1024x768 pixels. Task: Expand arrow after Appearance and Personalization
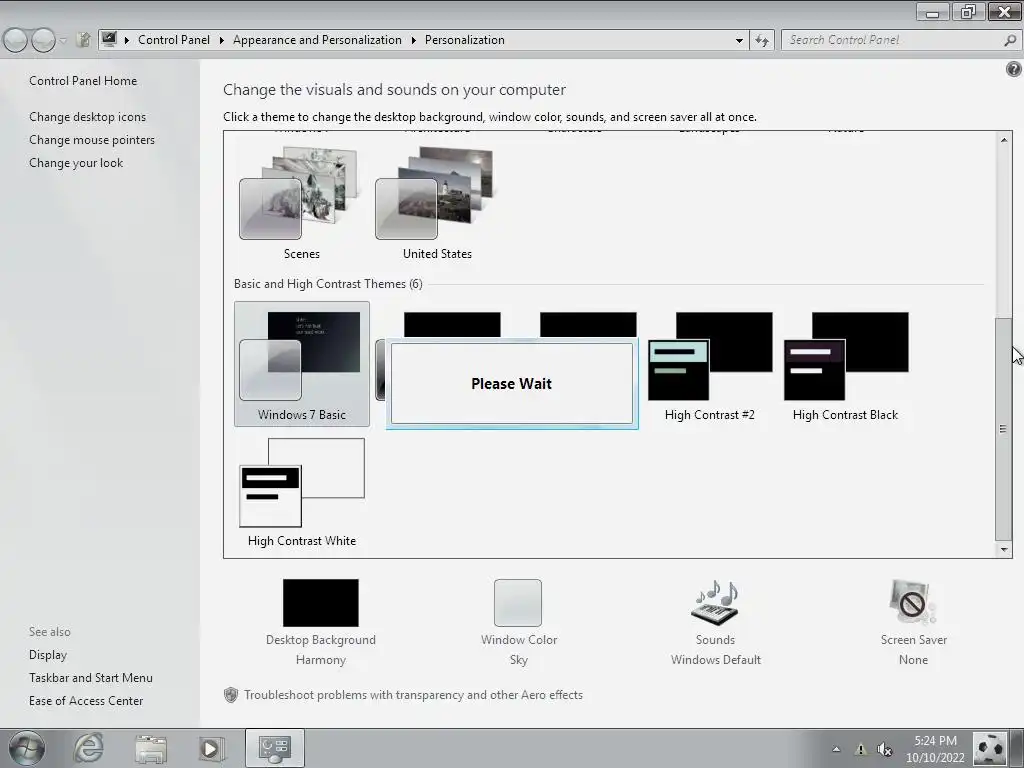point(413,40)
